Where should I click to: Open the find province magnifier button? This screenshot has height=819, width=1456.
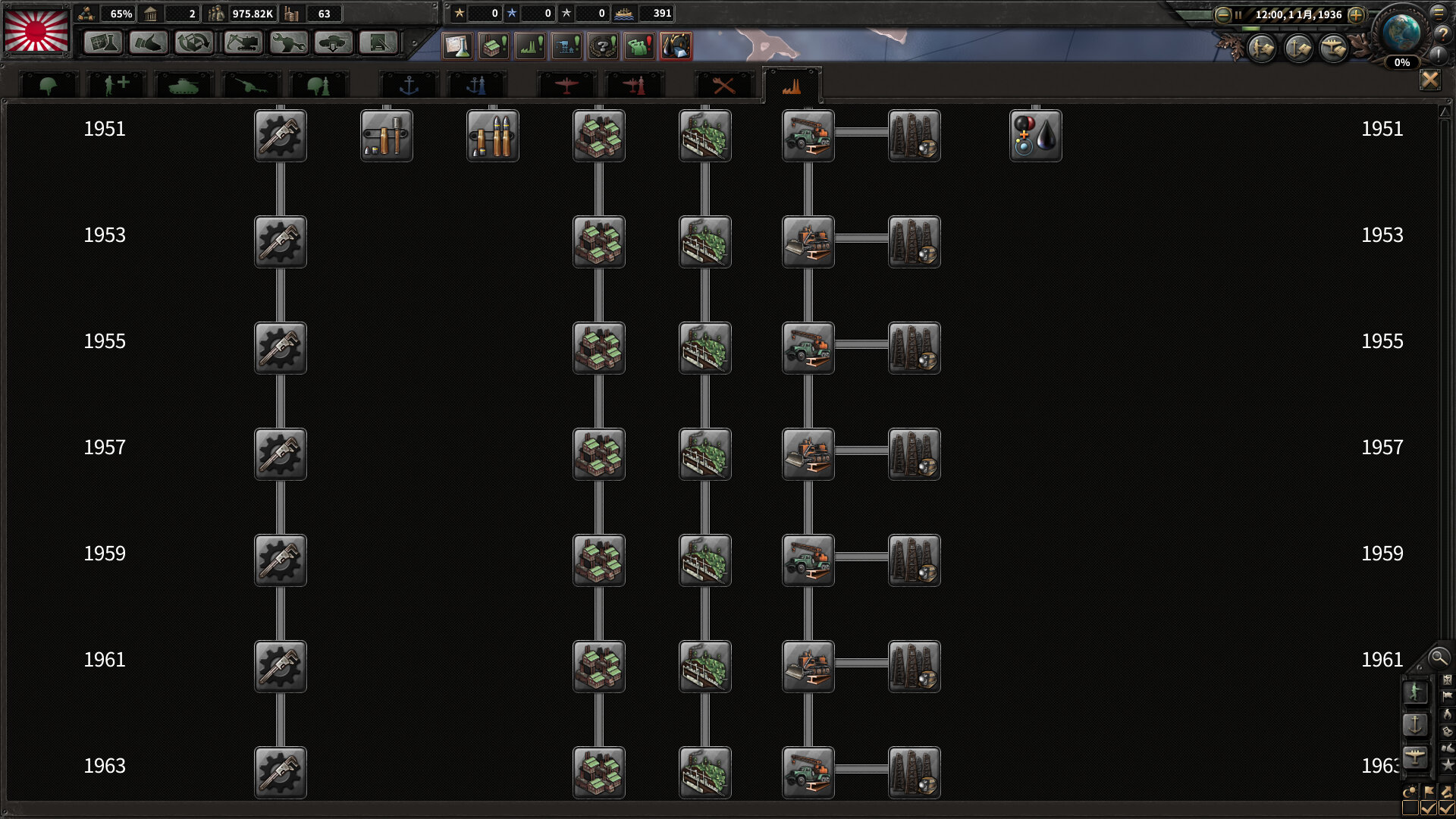point(1438,657)
